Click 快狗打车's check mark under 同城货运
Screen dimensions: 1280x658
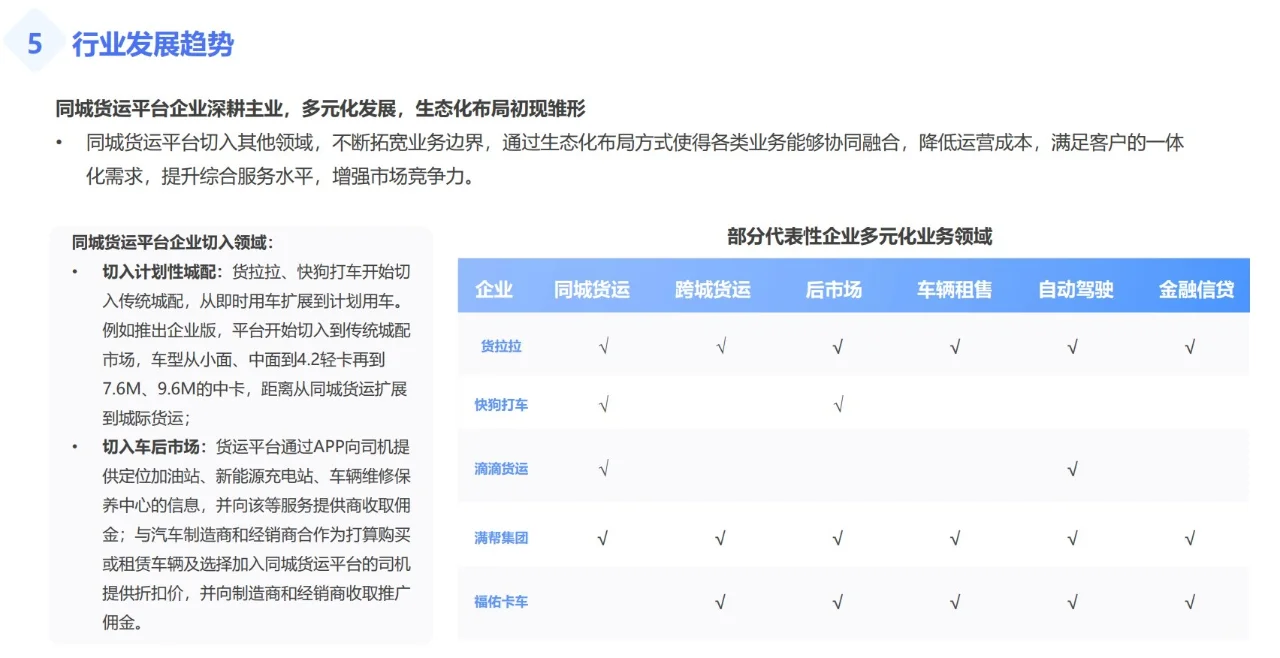tap(603, 405)
